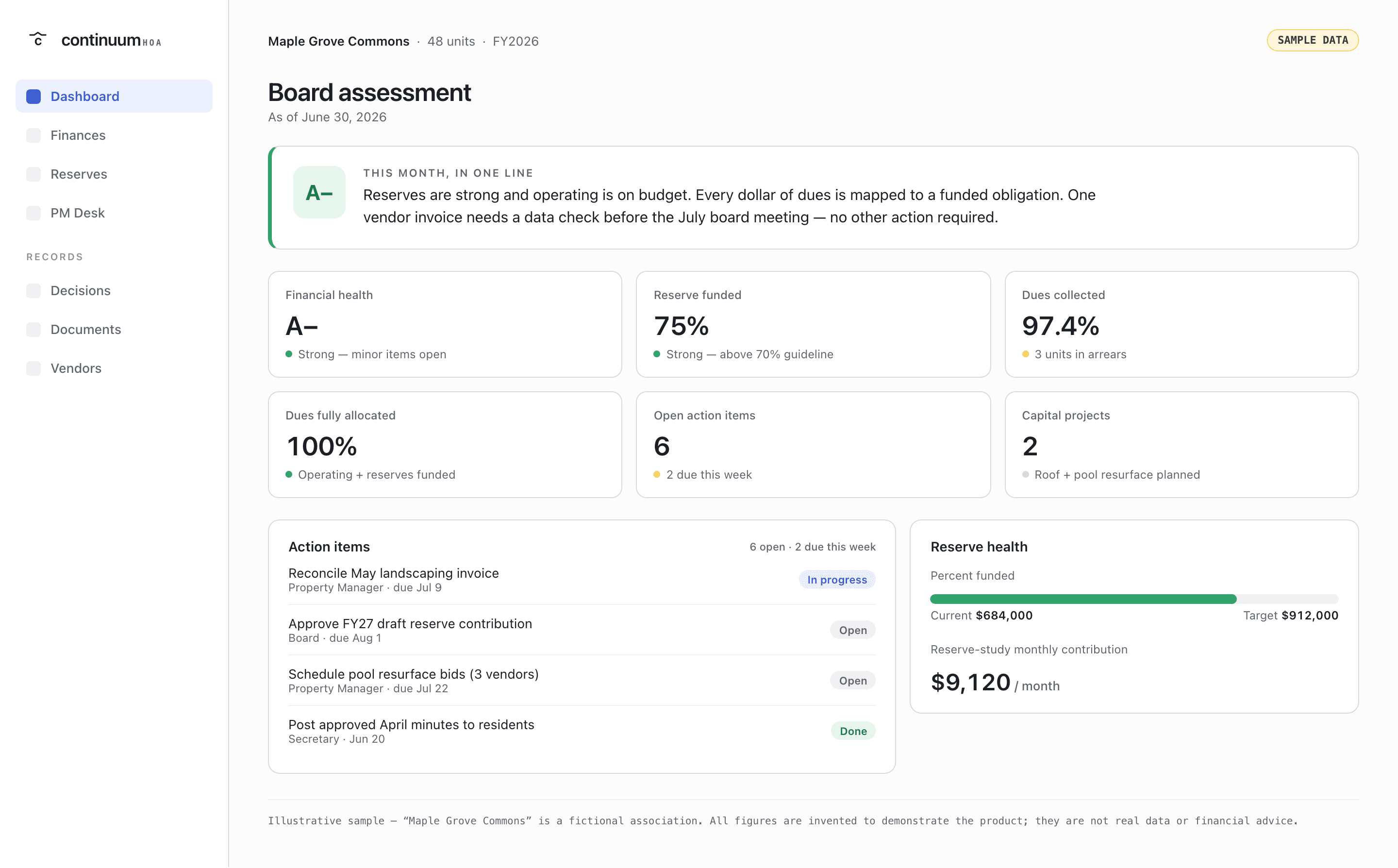Image resolution: width=1398 pixels, height=868 pixels.
Task: Open Schedule pool resurface bids item
Action: [582, 681]
